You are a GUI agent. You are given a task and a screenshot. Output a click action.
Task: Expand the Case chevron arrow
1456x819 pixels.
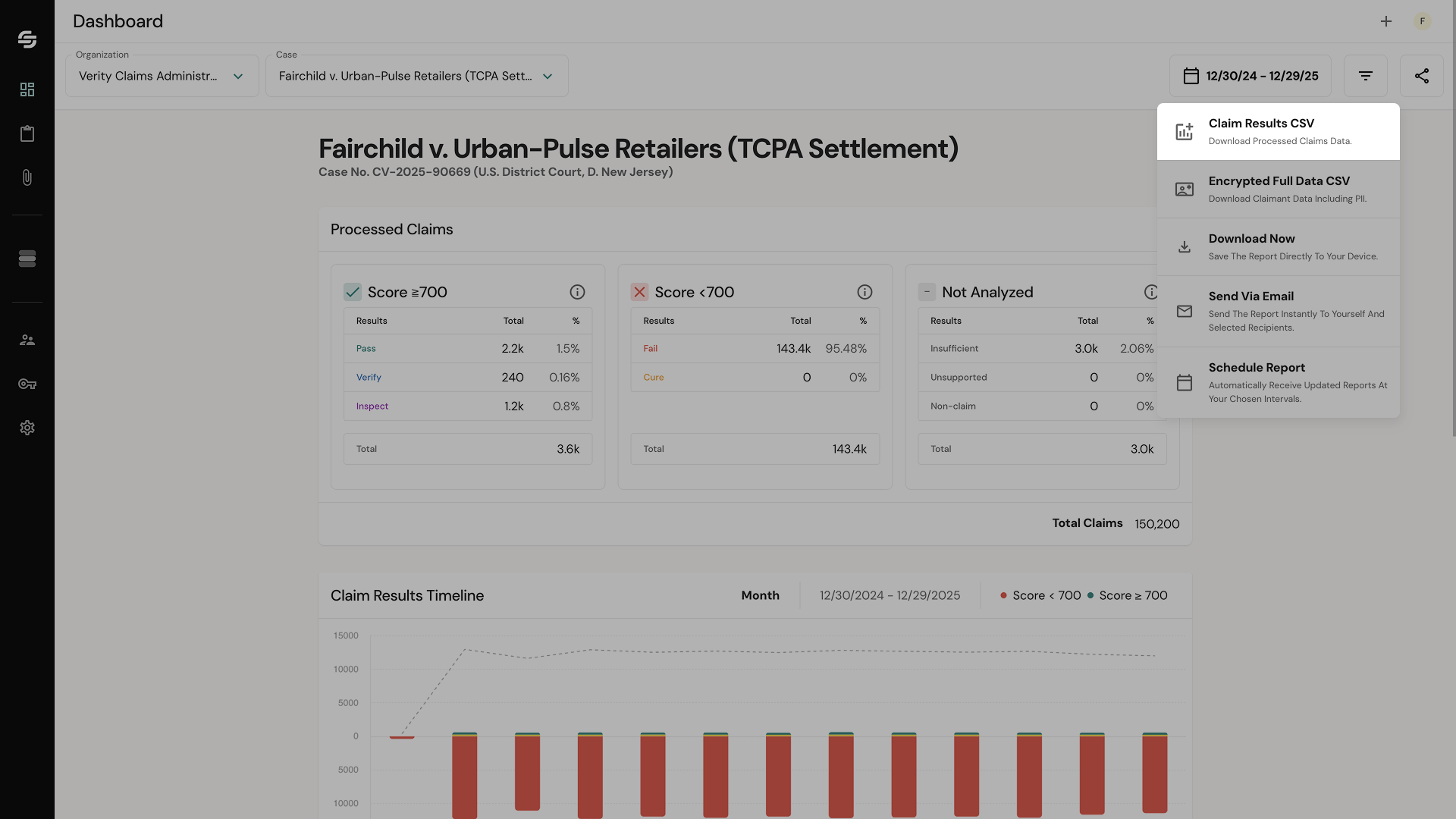tap(548, 77)
